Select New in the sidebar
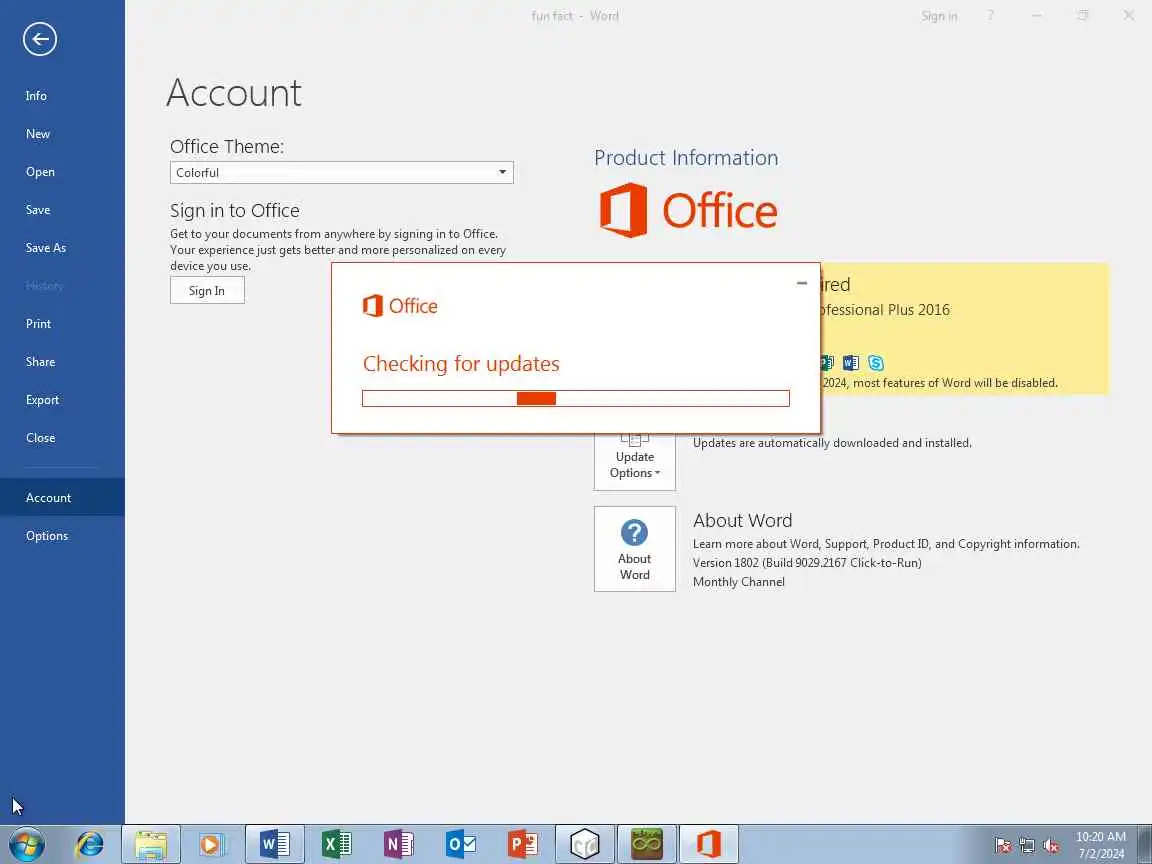This screenshot has width=1152, height=864. [x=37, y=134]
